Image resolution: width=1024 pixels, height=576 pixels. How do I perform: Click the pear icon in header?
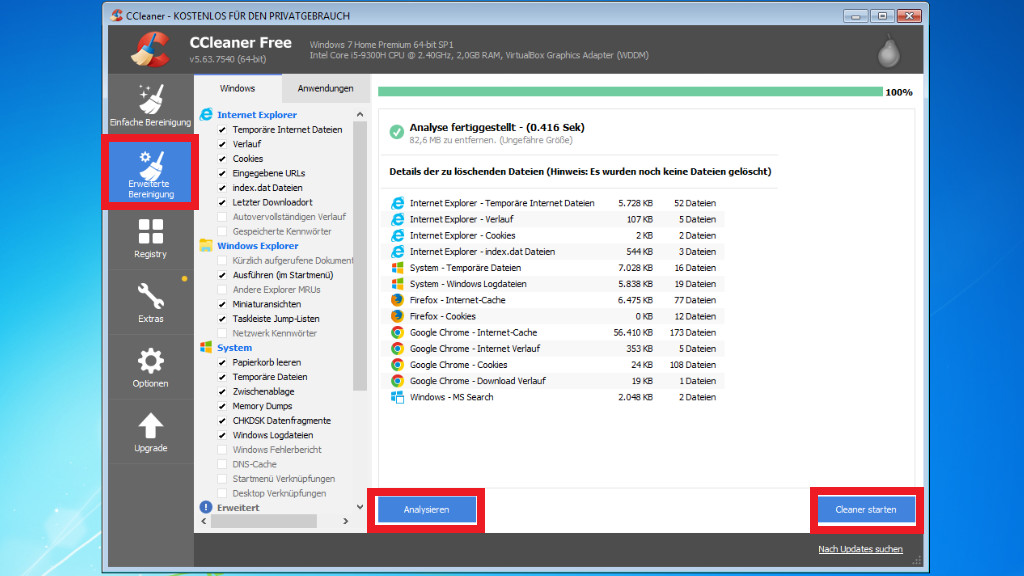(x=886, y=50)
